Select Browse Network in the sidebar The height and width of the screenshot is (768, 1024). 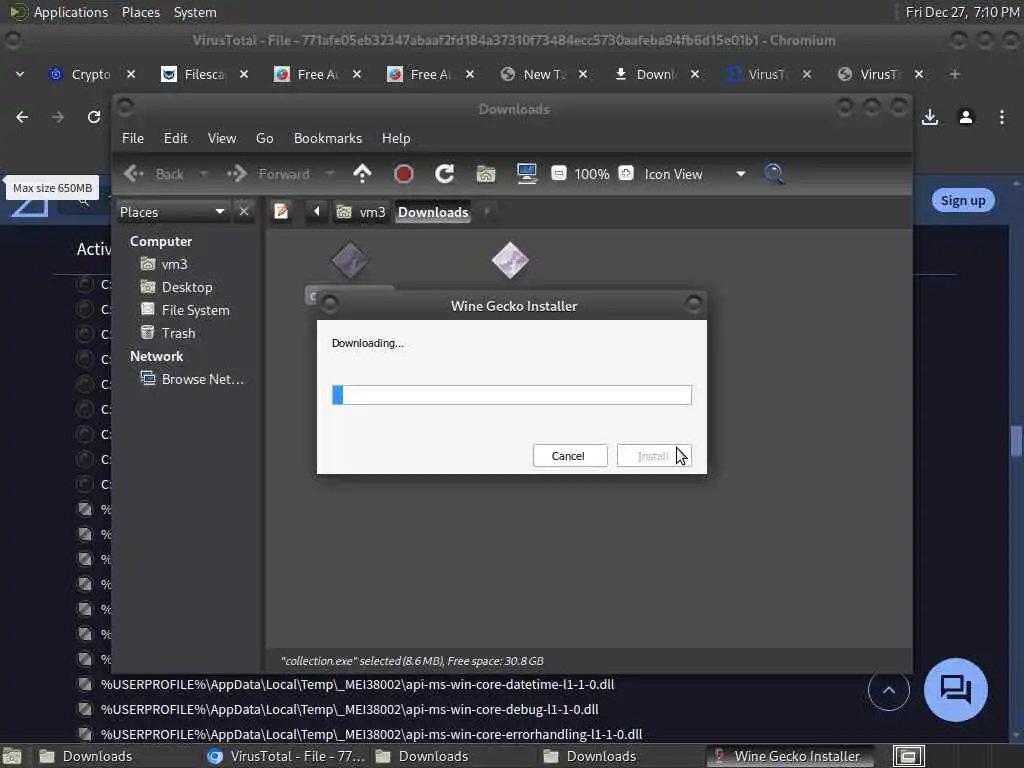(x=202, y=379)
